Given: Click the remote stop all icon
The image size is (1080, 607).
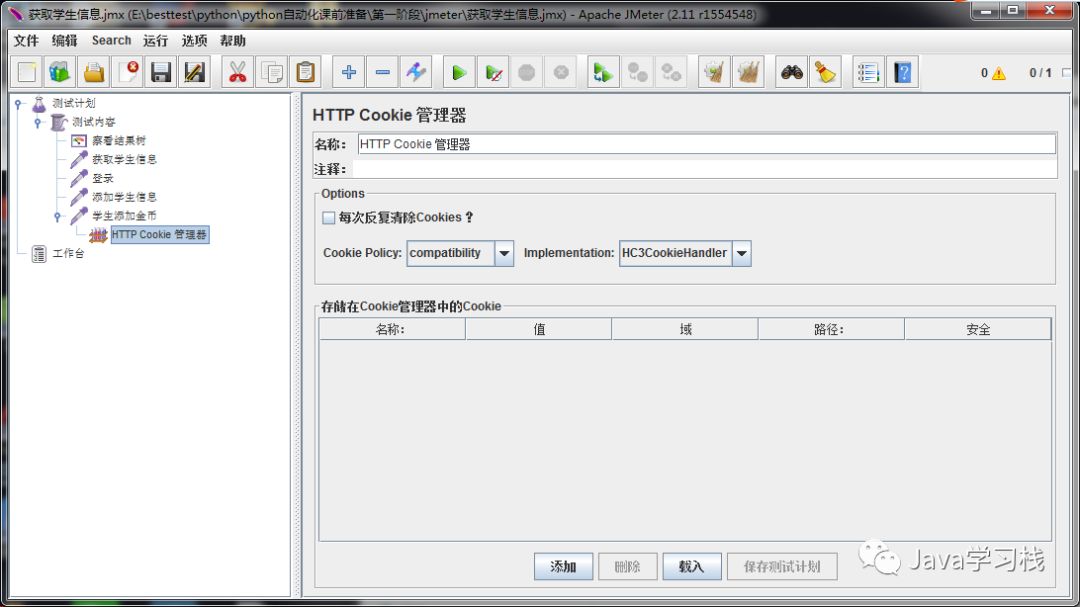Looking at the screenshot, I should pyautogui.click(x=637, y=72).
